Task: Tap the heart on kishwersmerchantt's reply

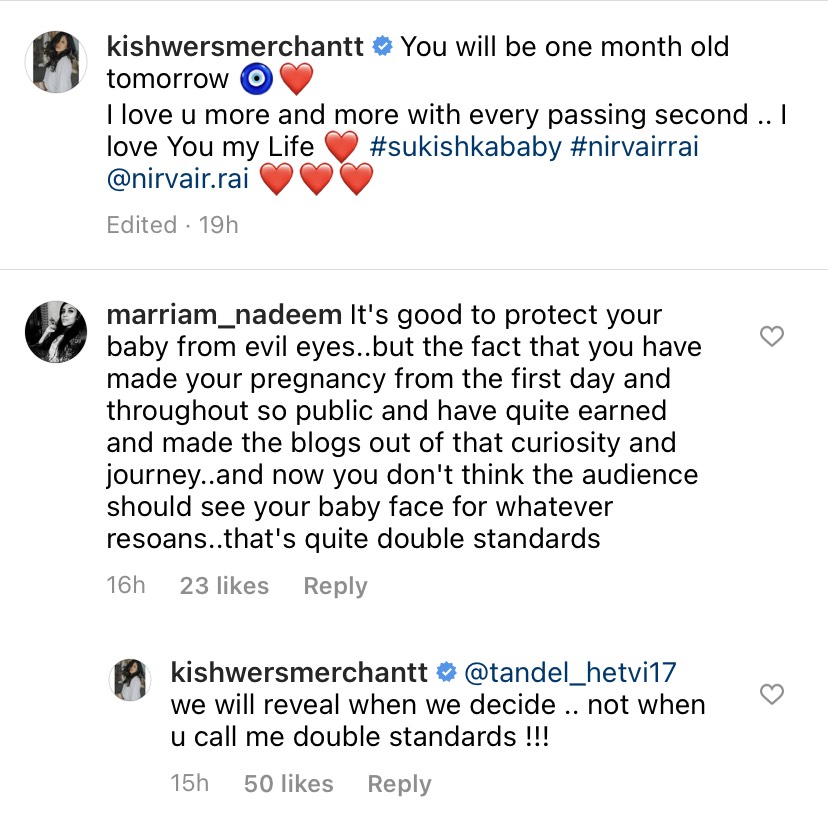Action: [x=772, y=693]
